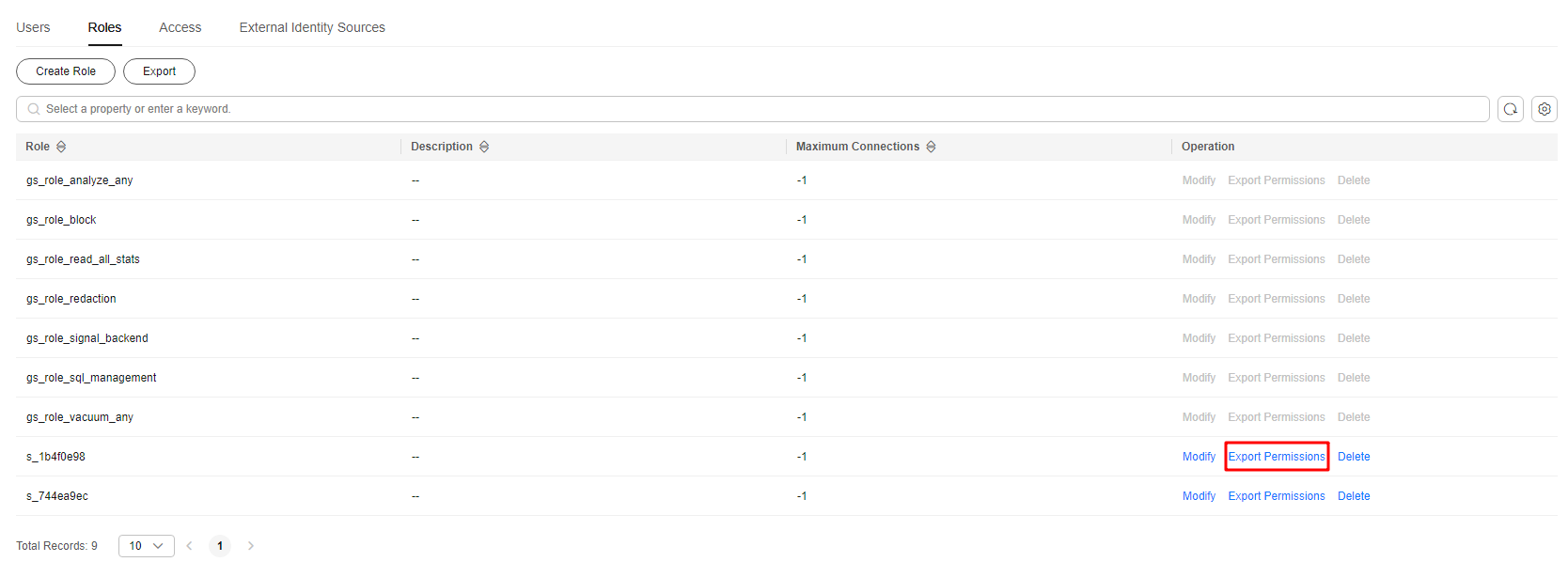Click the magnifier icon in the search field

[x=34, y=109]
